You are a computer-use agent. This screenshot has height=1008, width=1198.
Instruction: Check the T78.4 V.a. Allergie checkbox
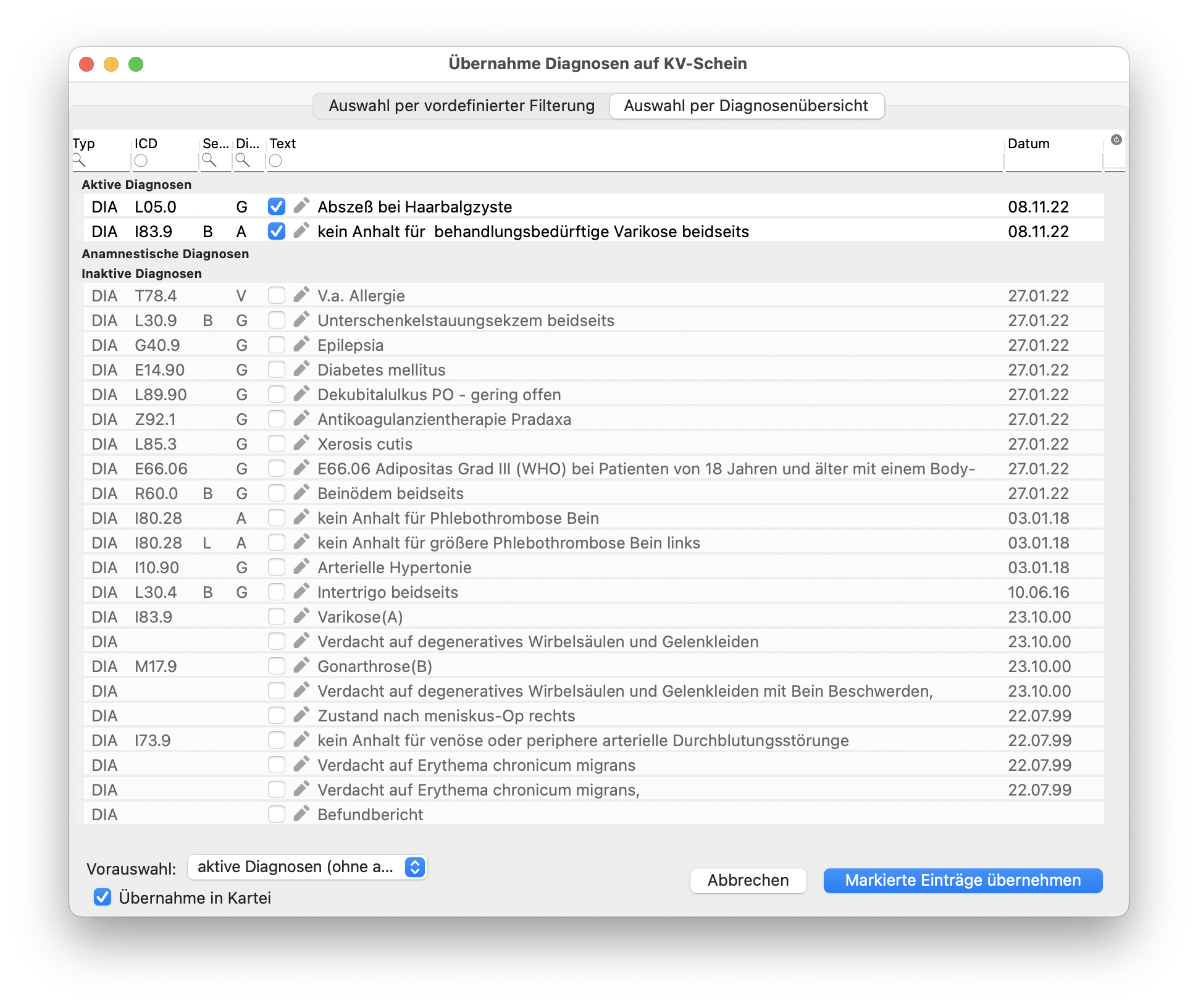point(277,295)
